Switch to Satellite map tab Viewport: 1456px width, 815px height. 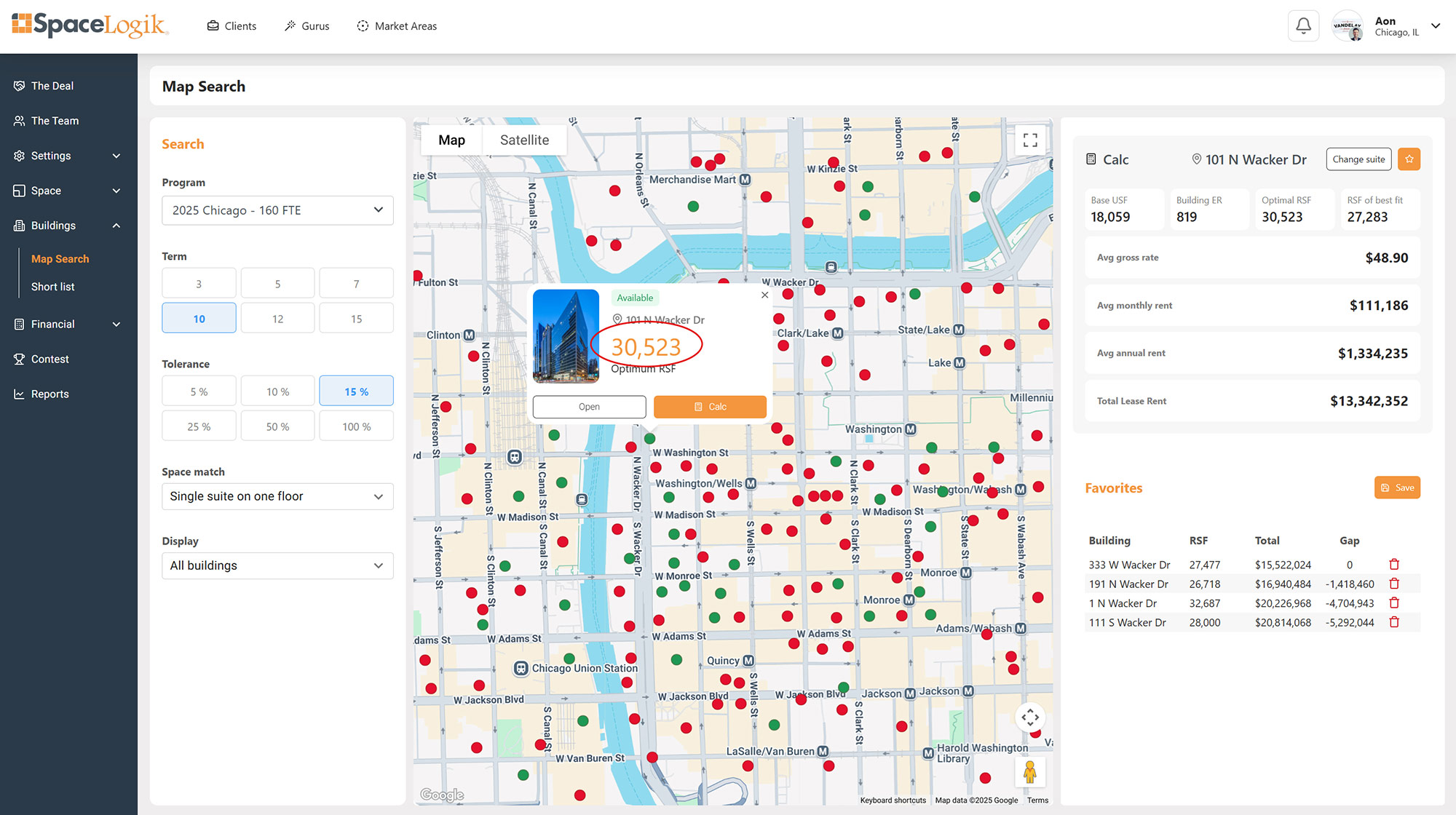524,140
